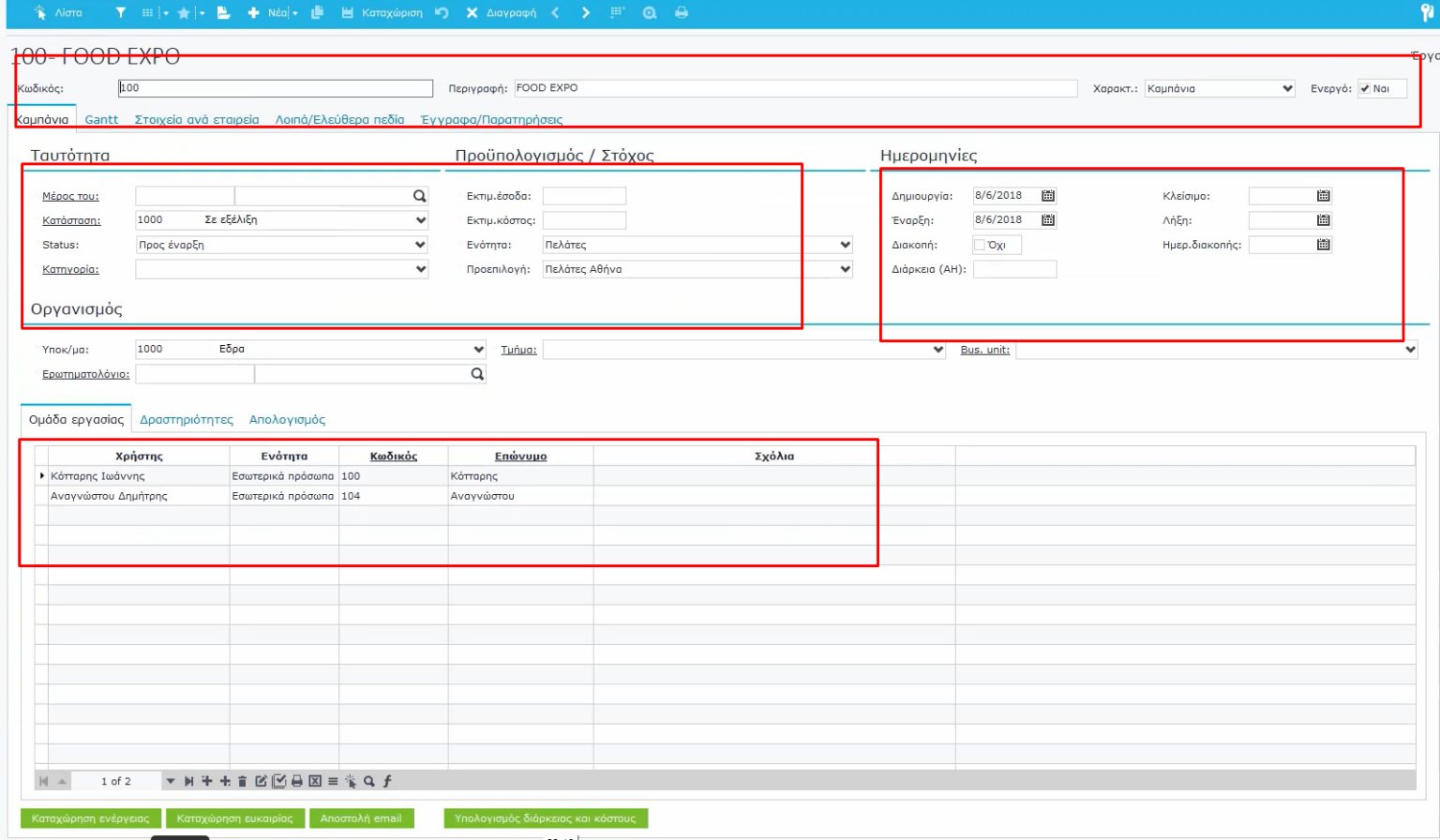
Task: Search with Ερωτηματολόγιο lookup magnifier
Action: coord(477,374)
